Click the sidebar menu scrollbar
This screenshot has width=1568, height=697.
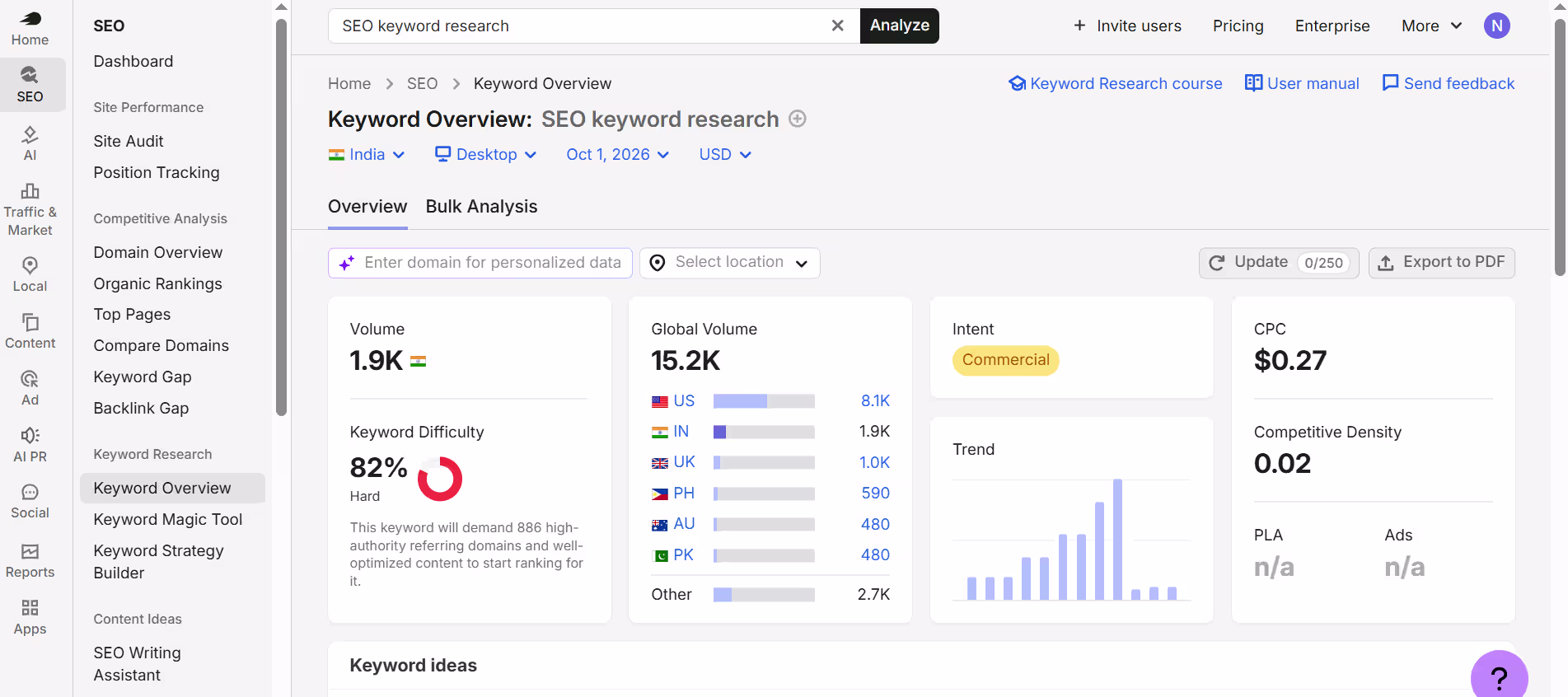click(x=281, y=218)
